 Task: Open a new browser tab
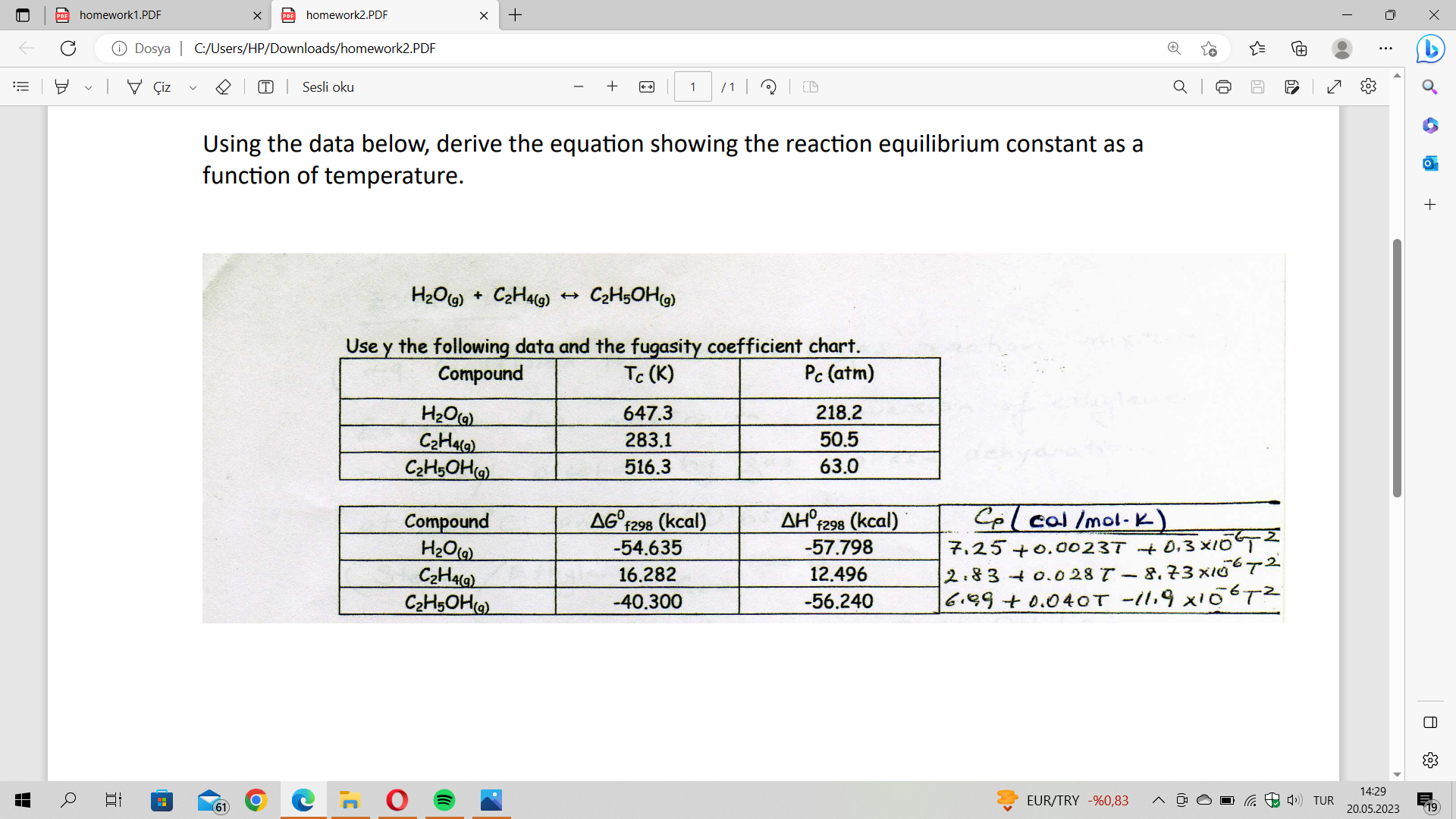tap(516, 14)
